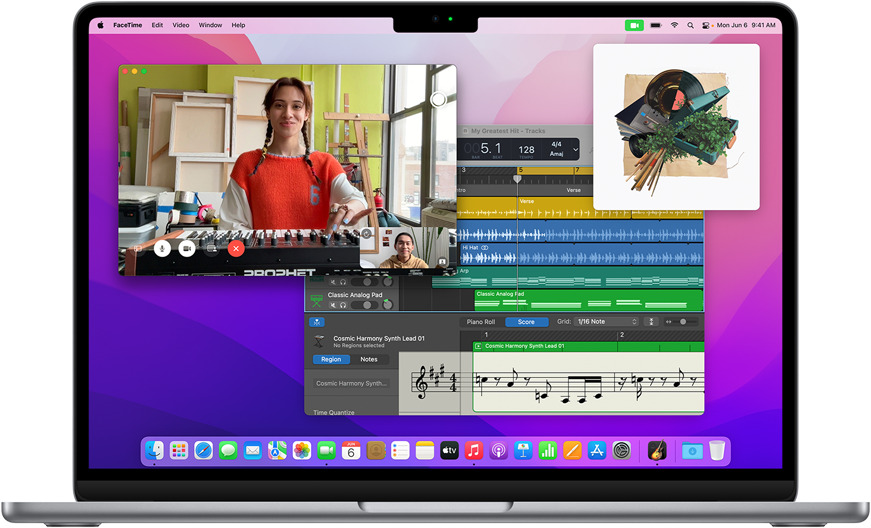871x528 pixels.
Task: Select the yellow Verse audio region
Action: (x=573, y=208)
